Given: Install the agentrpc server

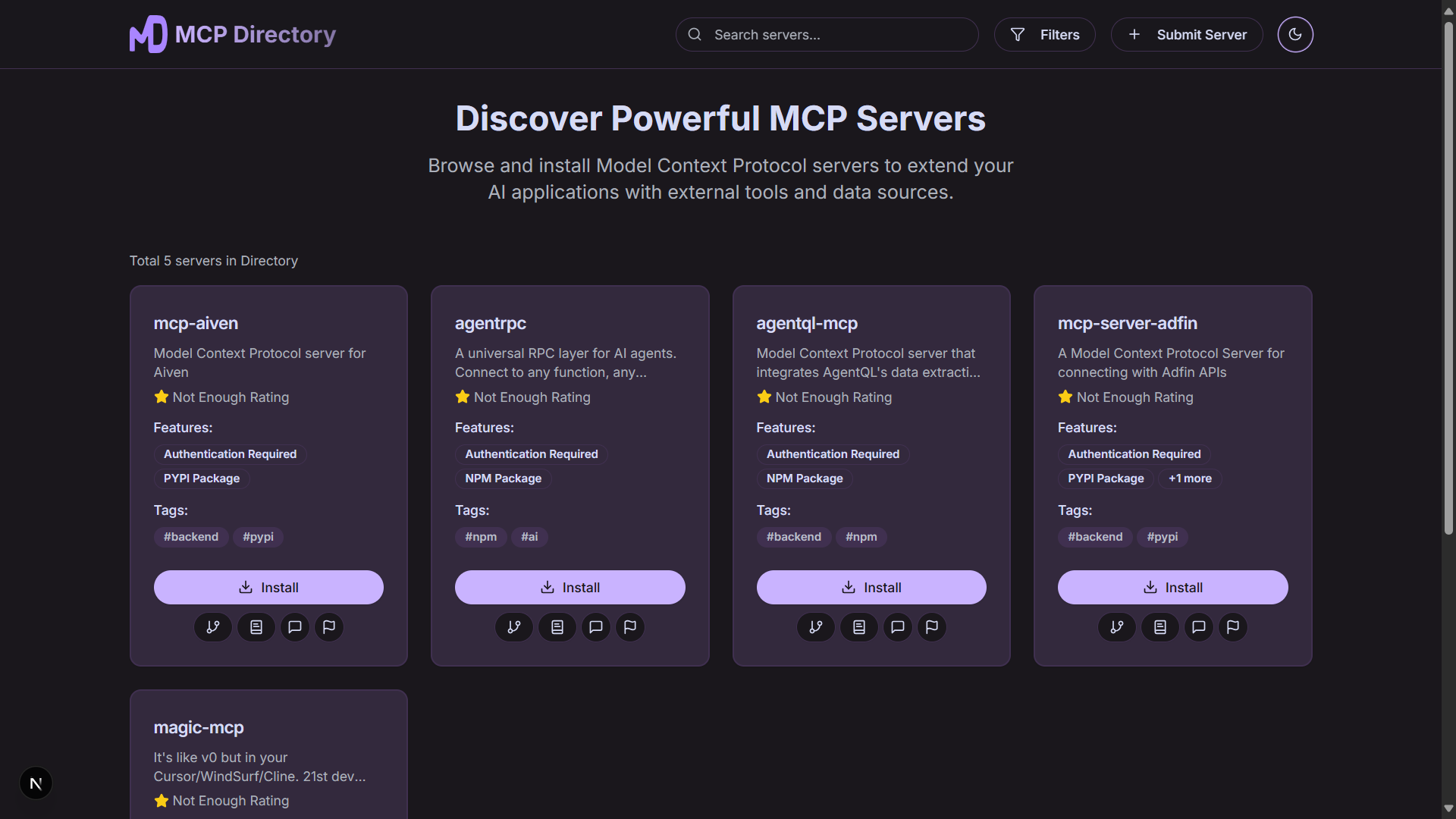Looking at the screenshot, I should (570, 587).
